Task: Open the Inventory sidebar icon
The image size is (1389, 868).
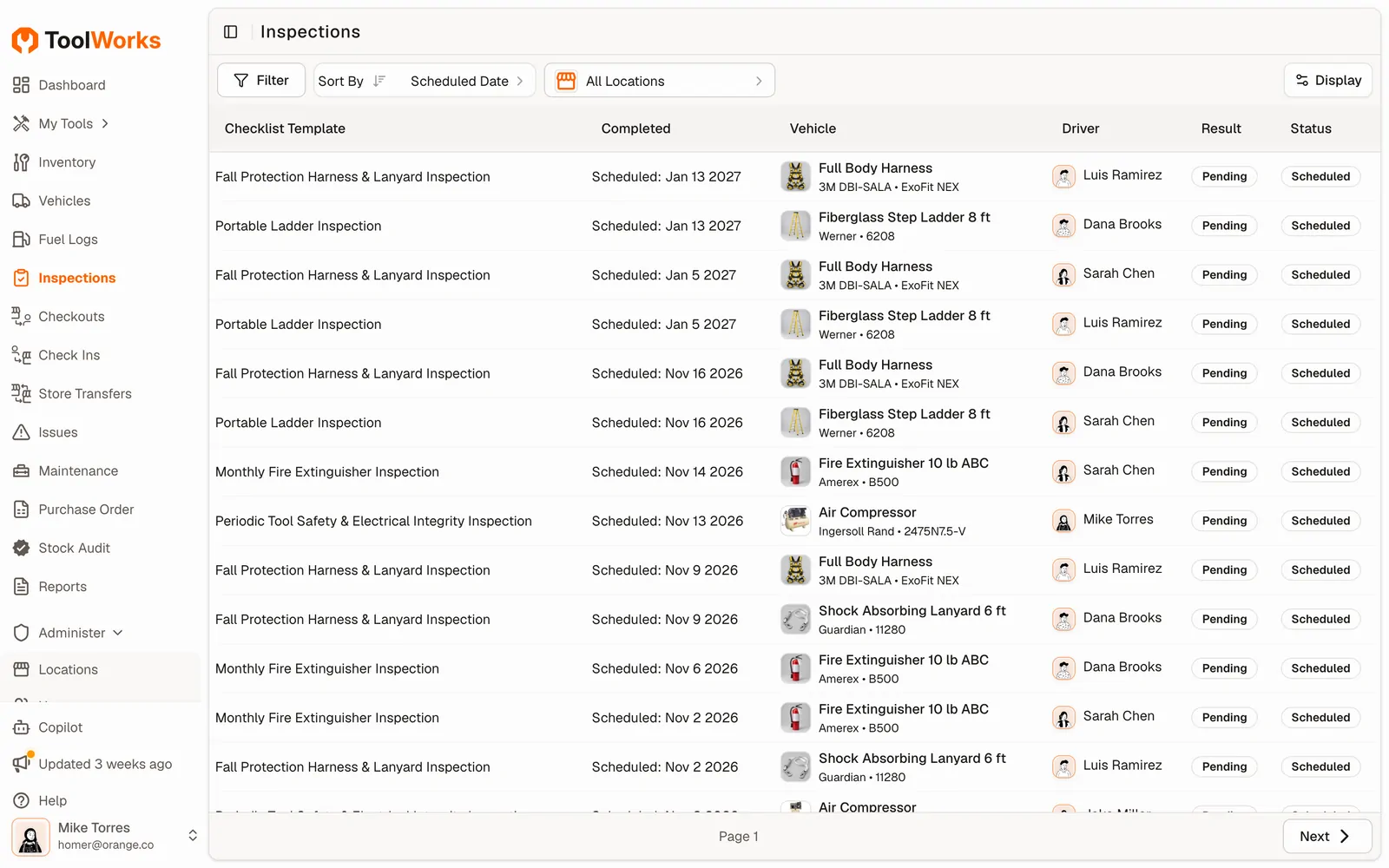Action: click(x=21, y=162)
